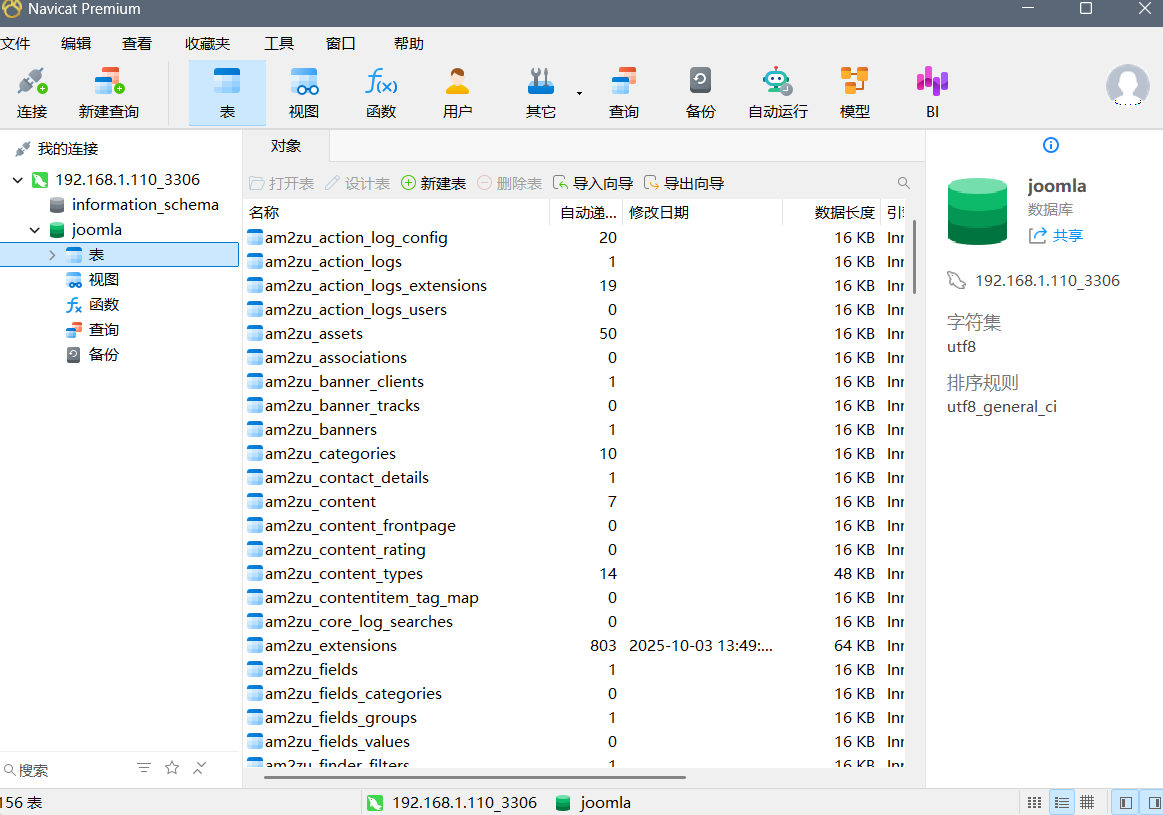
Task: Open the Model (模型) toolbar icon
Action: pyautogui.click(x=854, y=93)
